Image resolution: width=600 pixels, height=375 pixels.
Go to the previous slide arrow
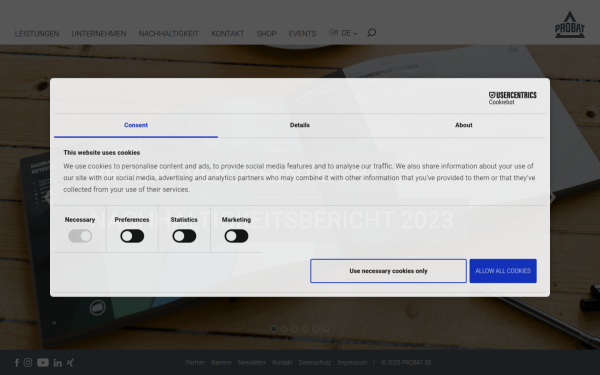tap(47, 197)
